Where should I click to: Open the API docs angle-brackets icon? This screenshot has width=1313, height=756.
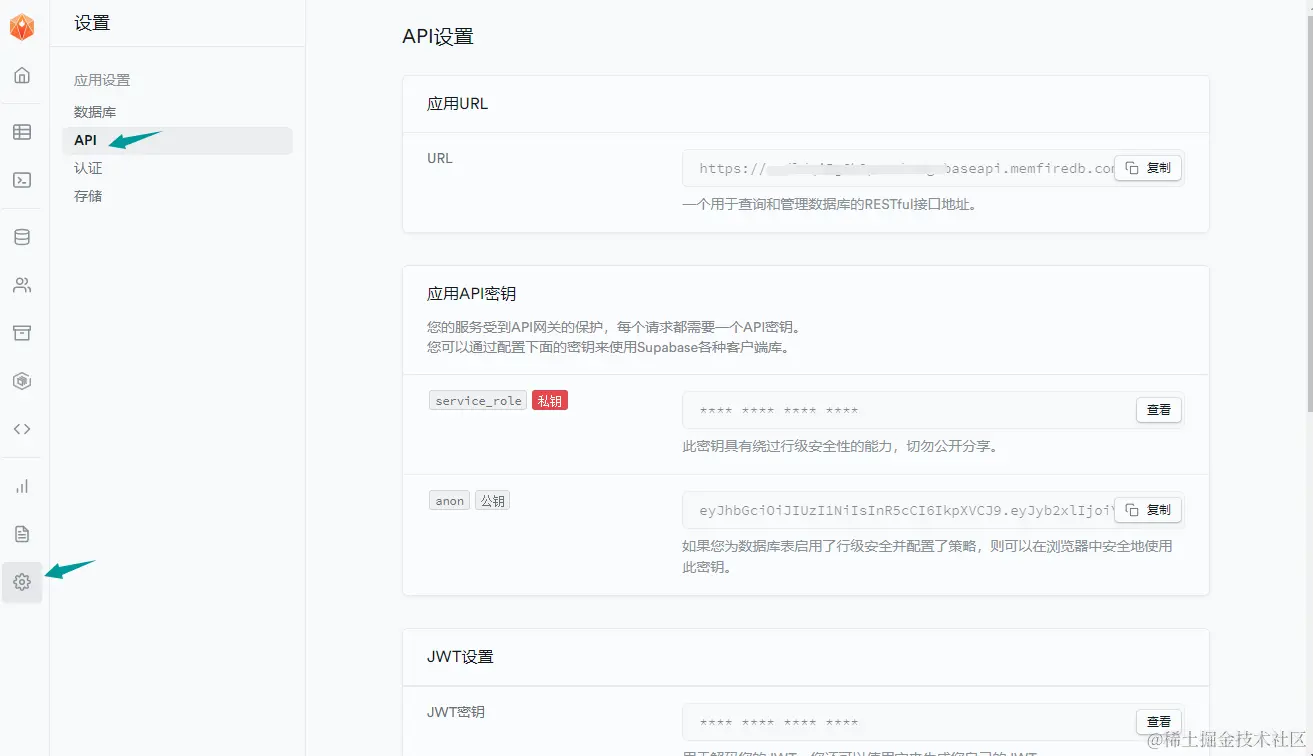pyautogui.click(x=22, y=429)
